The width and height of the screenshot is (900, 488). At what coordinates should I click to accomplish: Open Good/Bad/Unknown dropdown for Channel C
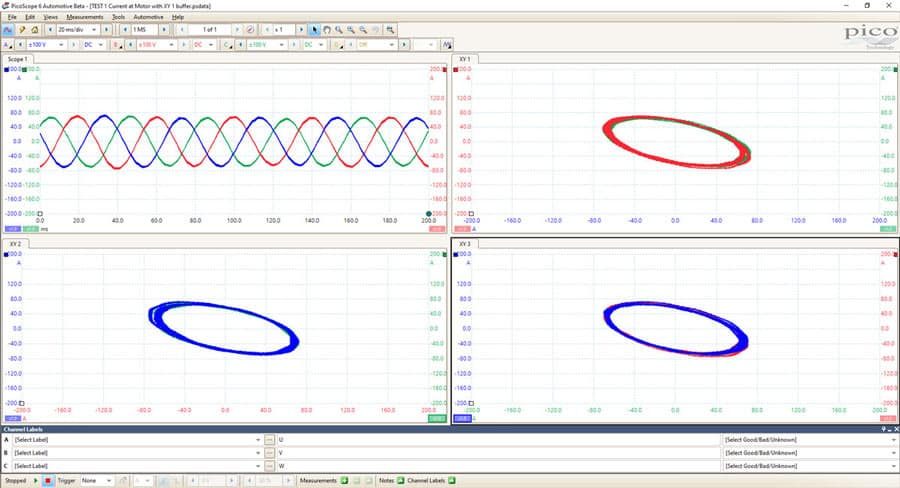[810, 466]
